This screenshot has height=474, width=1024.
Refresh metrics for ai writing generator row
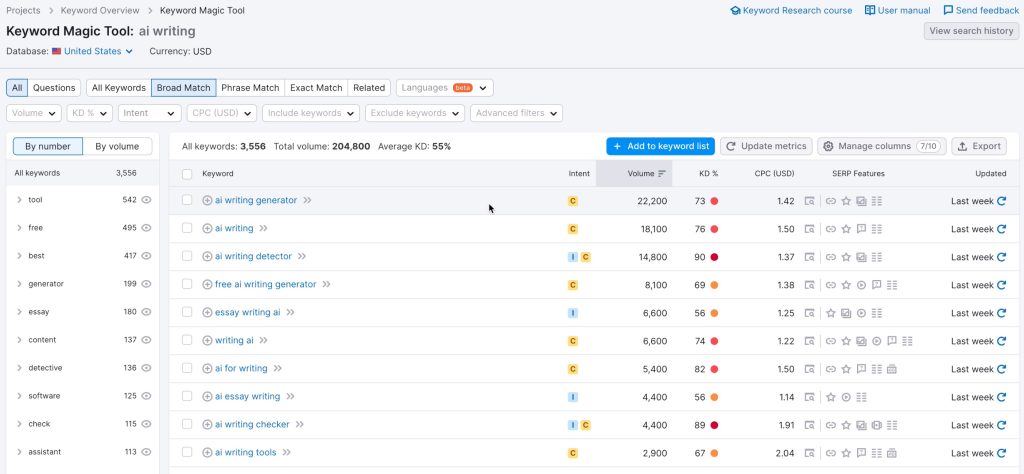coord(1002,201)
